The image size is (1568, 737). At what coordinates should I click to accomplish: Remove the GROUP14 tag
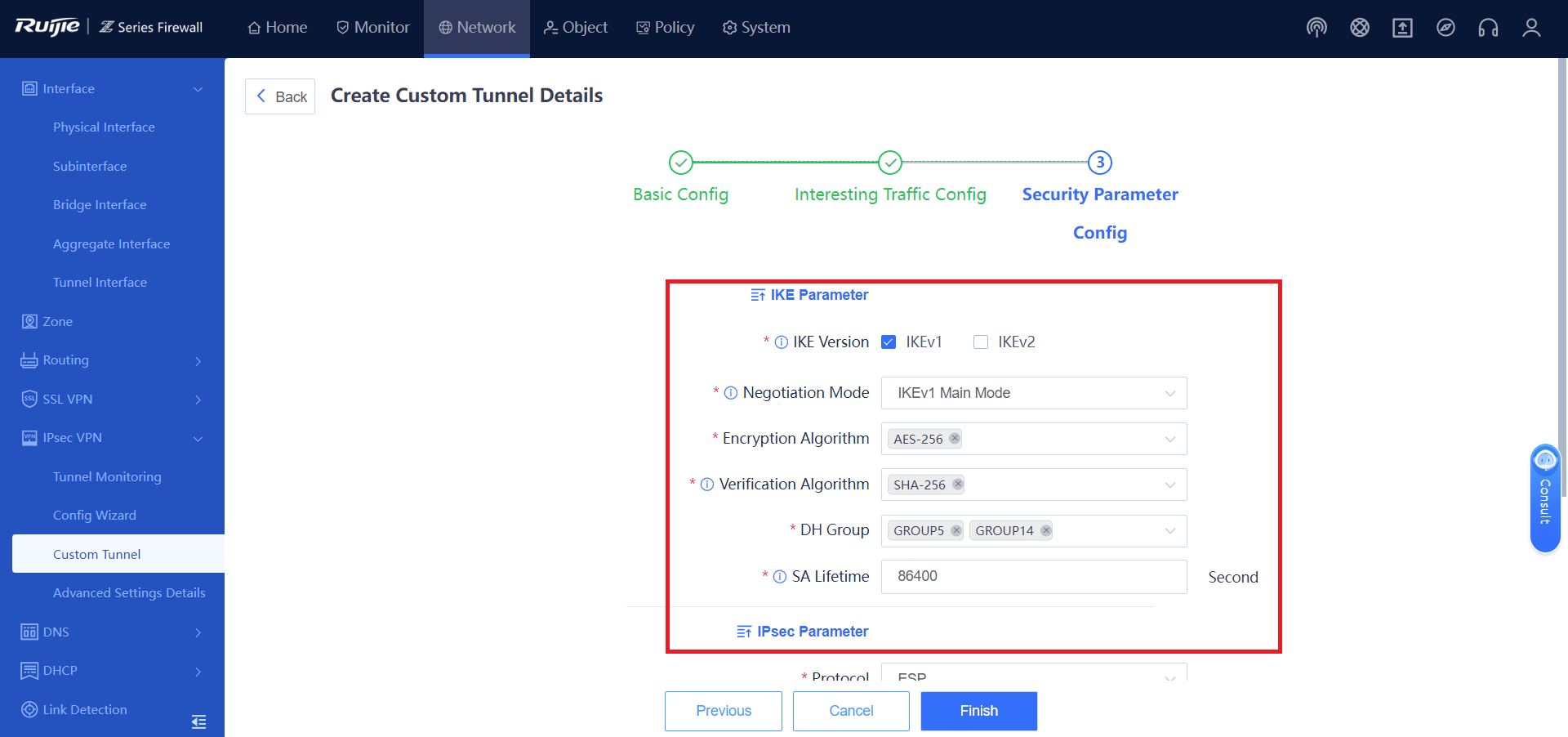1046,530
